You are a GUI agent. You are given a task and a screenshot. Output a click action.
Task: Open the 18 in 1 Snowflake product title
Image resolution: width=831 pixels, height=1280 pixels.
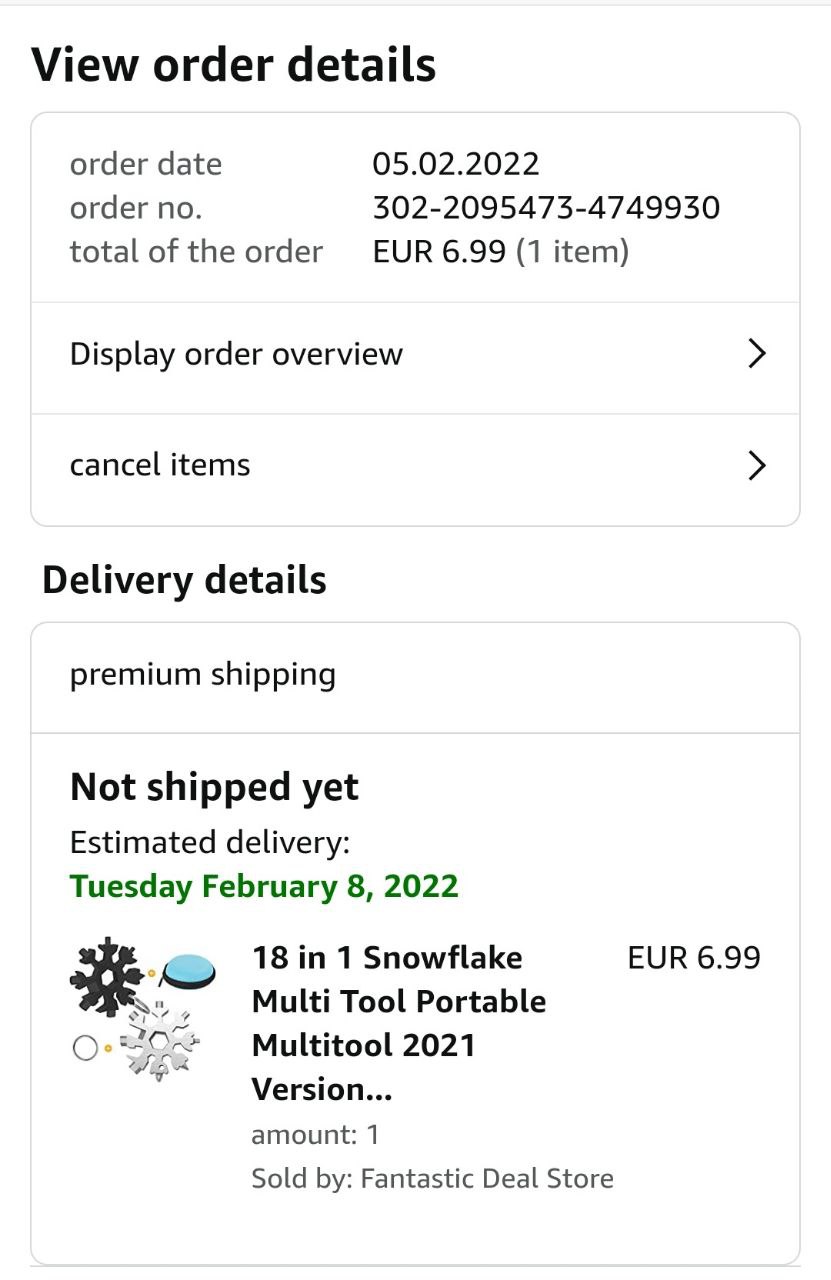pyautogui.click(x=399, y=1022)
